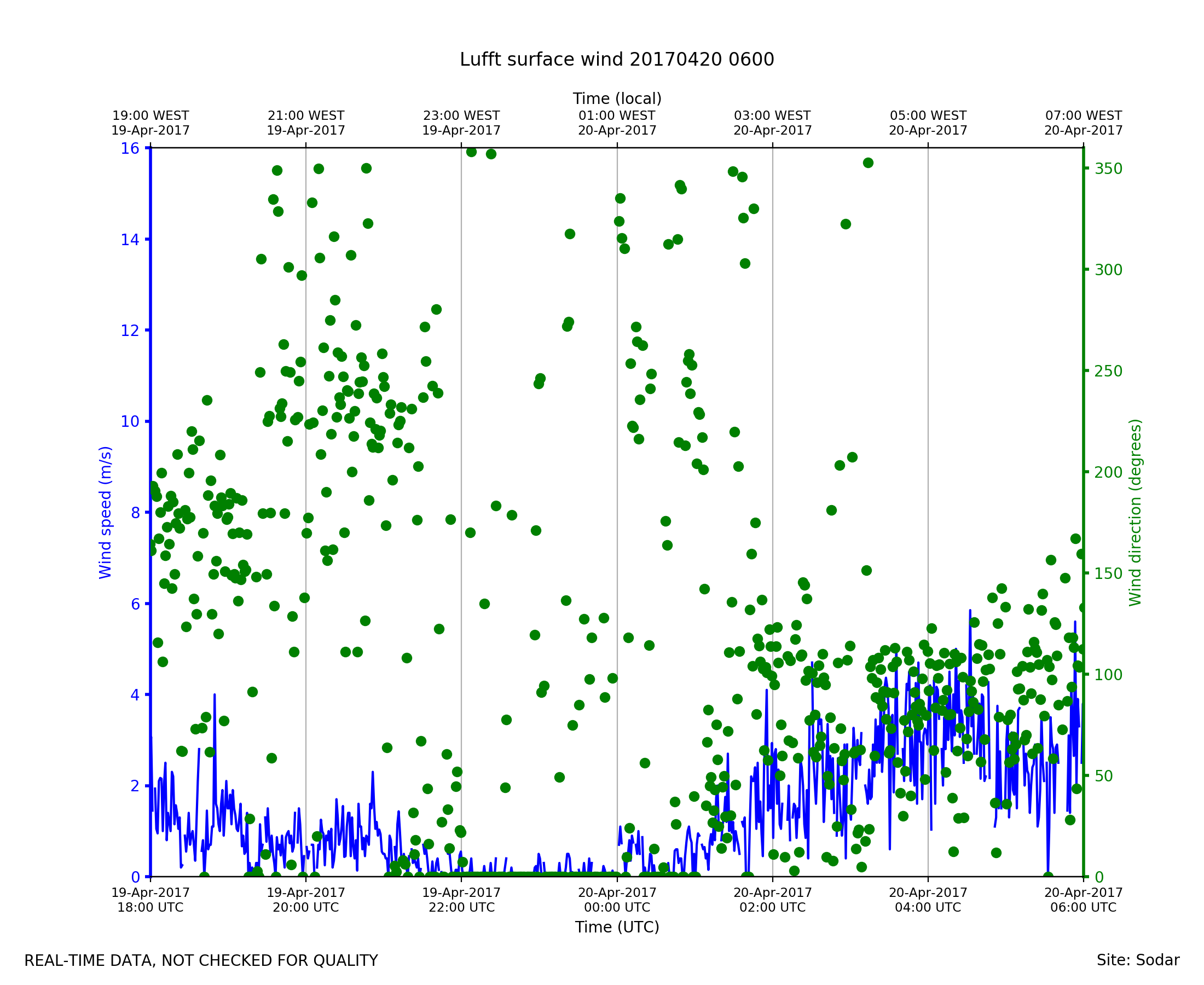Click the '22:00 UTC' bottom tick label
1204x985 pixels.
pyautogui.click(x=461, y=907)
